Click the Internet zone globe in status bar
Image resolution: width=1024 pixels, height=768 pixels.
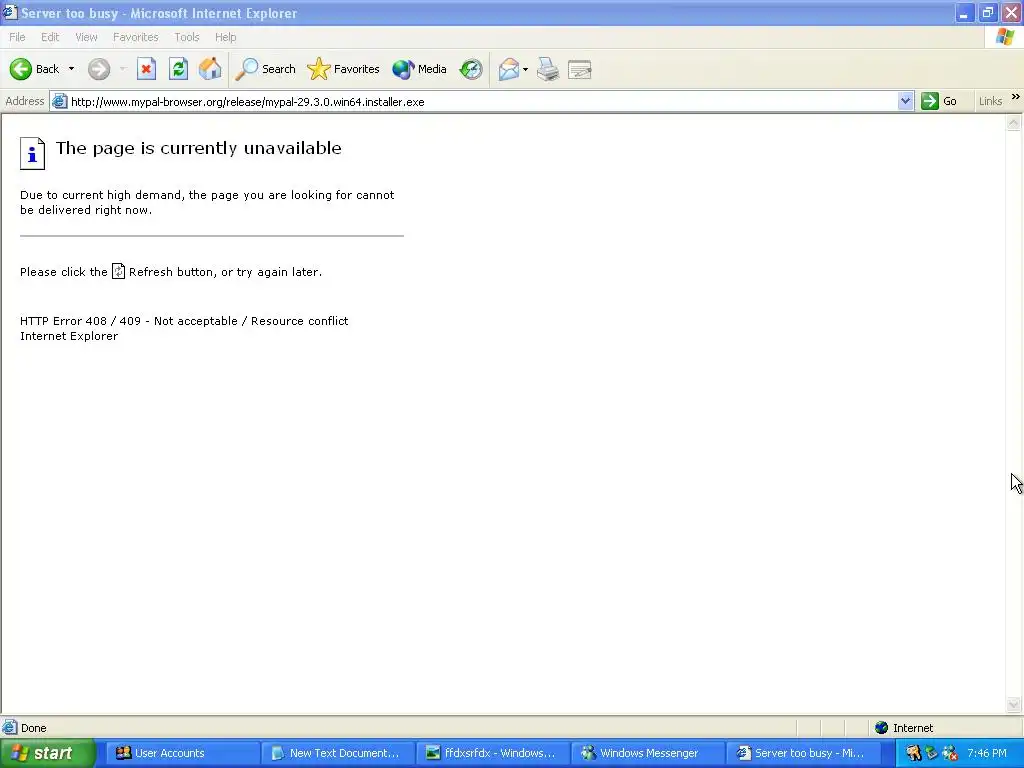[x=882, y=728]
